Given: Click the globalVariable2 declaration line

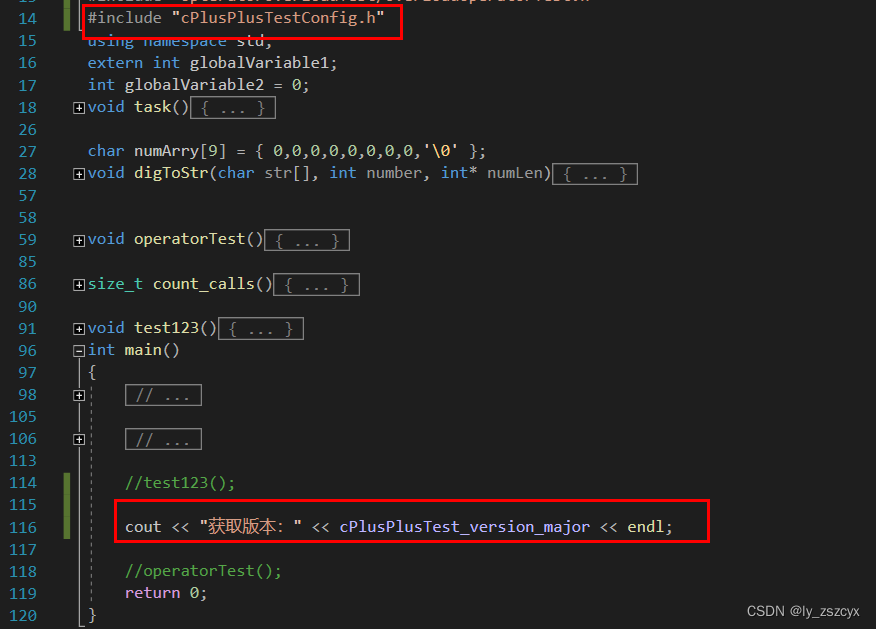Looking at the screenshot, I should click(x=200, y=85).
